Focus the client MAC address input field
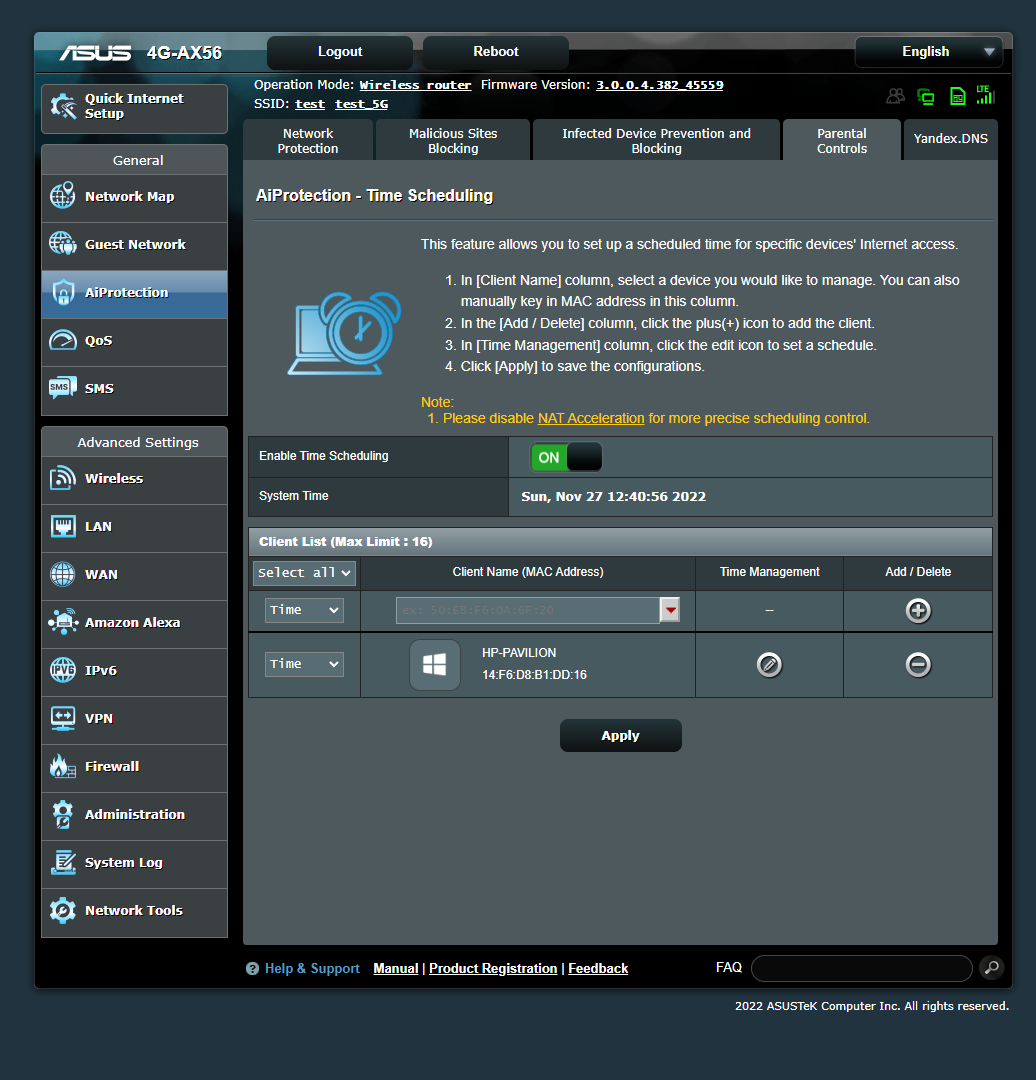The image size is (1036, 1080). coord(528,610)
